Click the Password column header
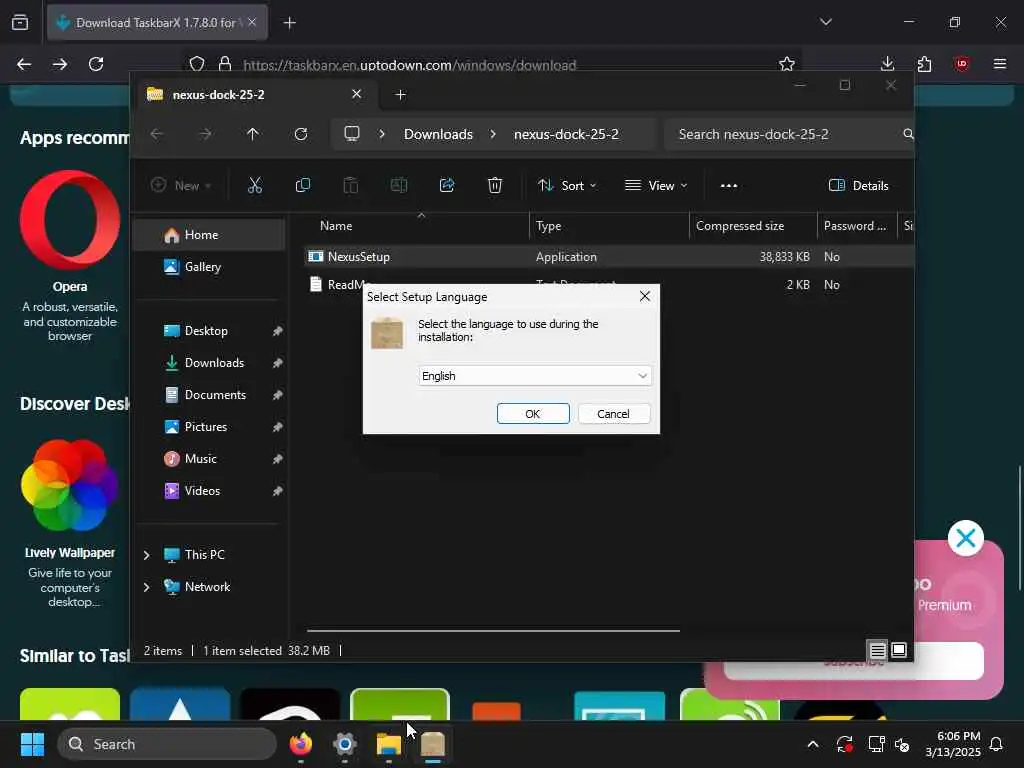 click(857, 226)
